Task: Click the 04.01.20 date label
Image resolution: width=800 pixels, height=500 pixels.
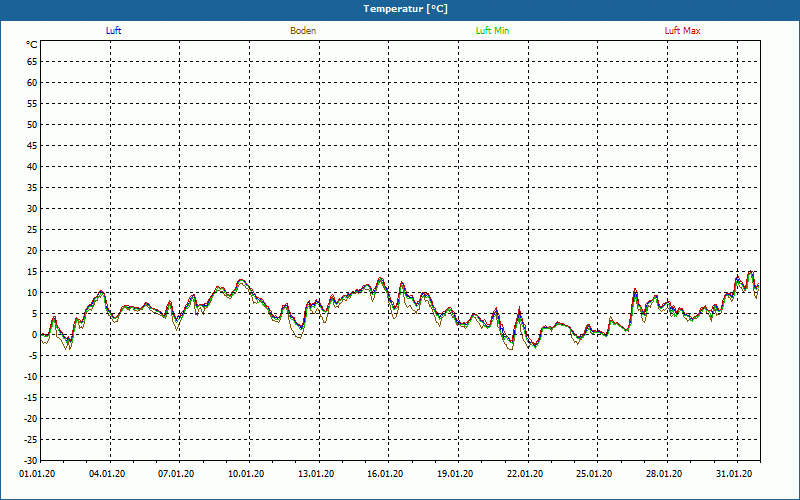Action: point(107,474)
